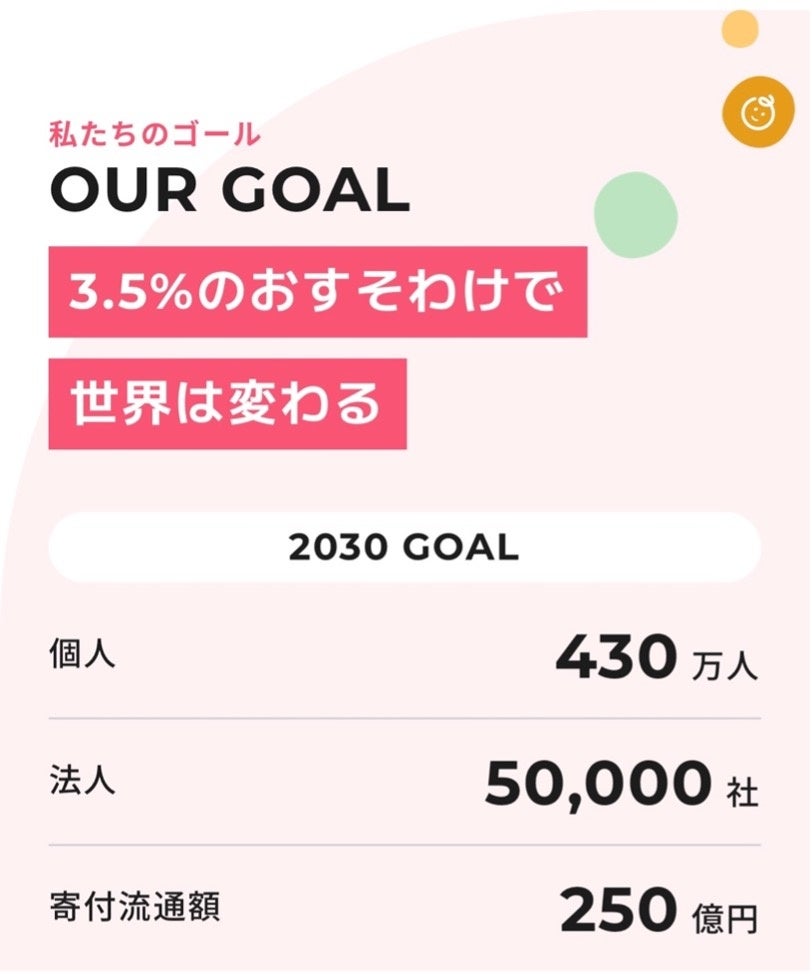812x974 pixels.
Task: Click the OUR GOAL heading
Action: (x=230, y=190)
